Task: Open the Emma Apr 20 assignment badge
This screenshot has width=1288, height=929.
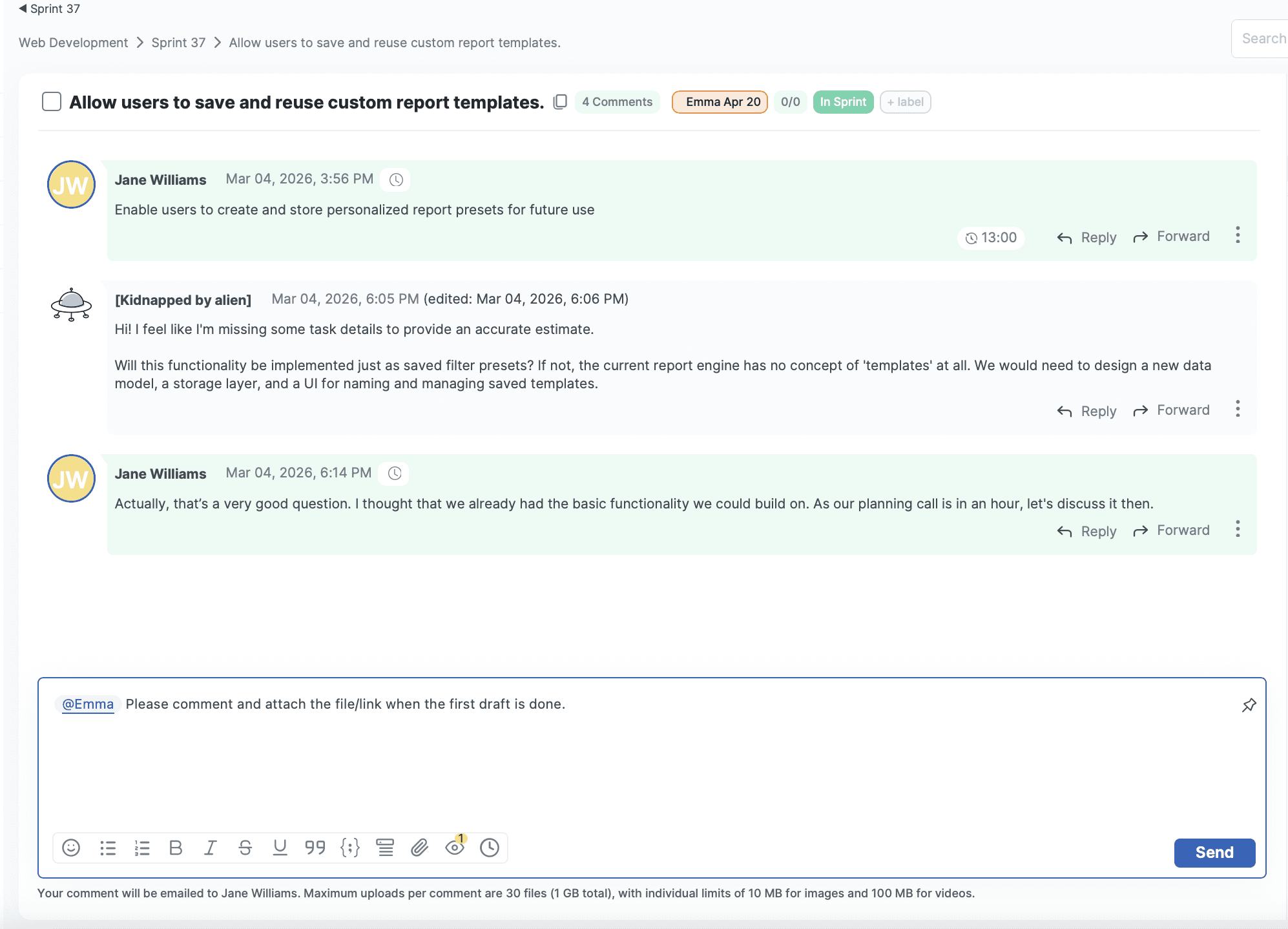Action: (720, 102)
